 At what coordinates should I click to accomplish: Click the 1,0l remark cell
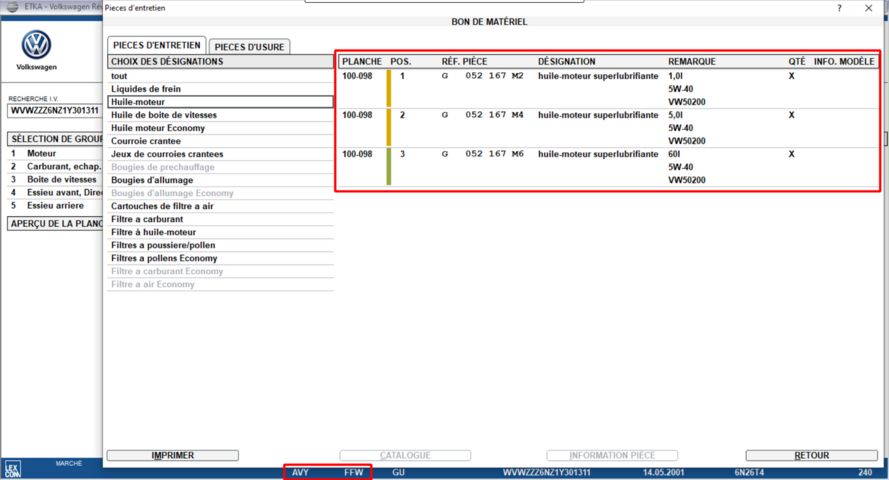pyautogui.click(x=675, y=76)
